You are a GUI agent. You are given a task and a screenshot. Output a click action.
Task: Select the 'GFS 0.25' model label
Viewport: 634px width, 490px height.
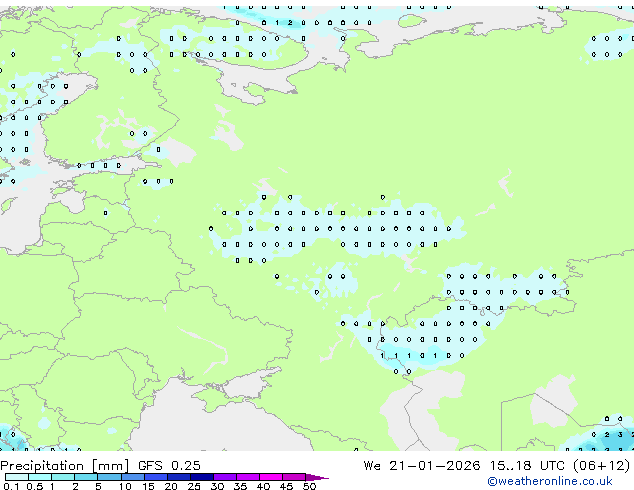click(x=169, y=466)
